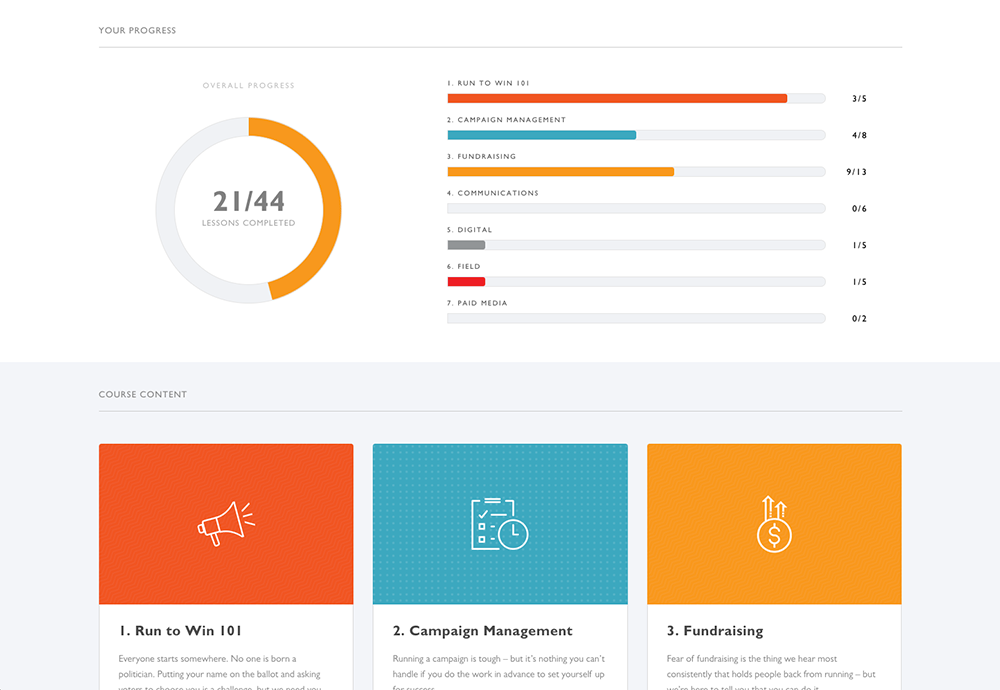Click the red Field progress bar
This screenshot has height=690, width=1000.
coord(636,282)
